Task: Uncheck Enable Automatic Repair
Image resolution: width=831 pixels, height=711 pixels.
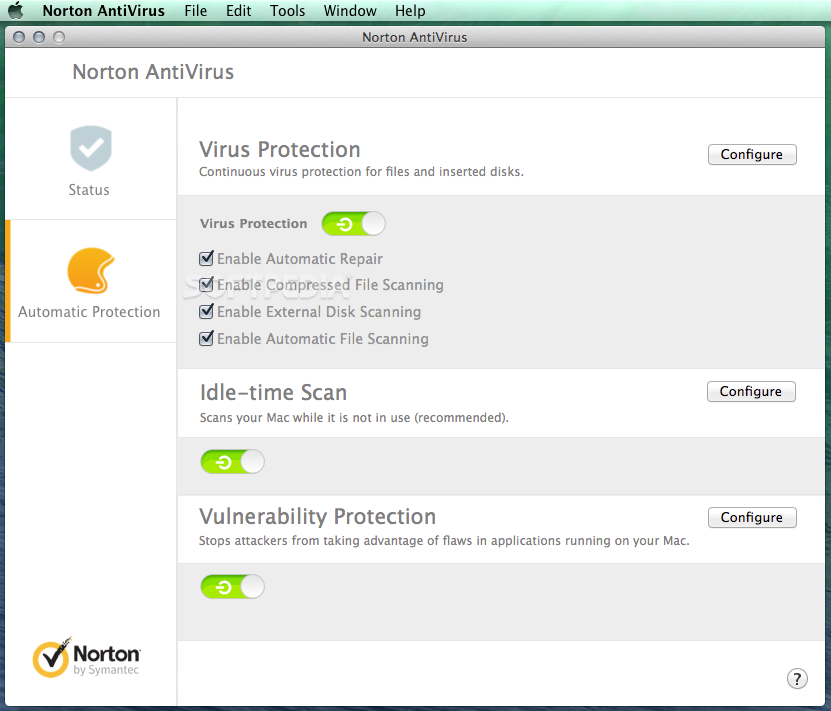Action: (207, 258)
